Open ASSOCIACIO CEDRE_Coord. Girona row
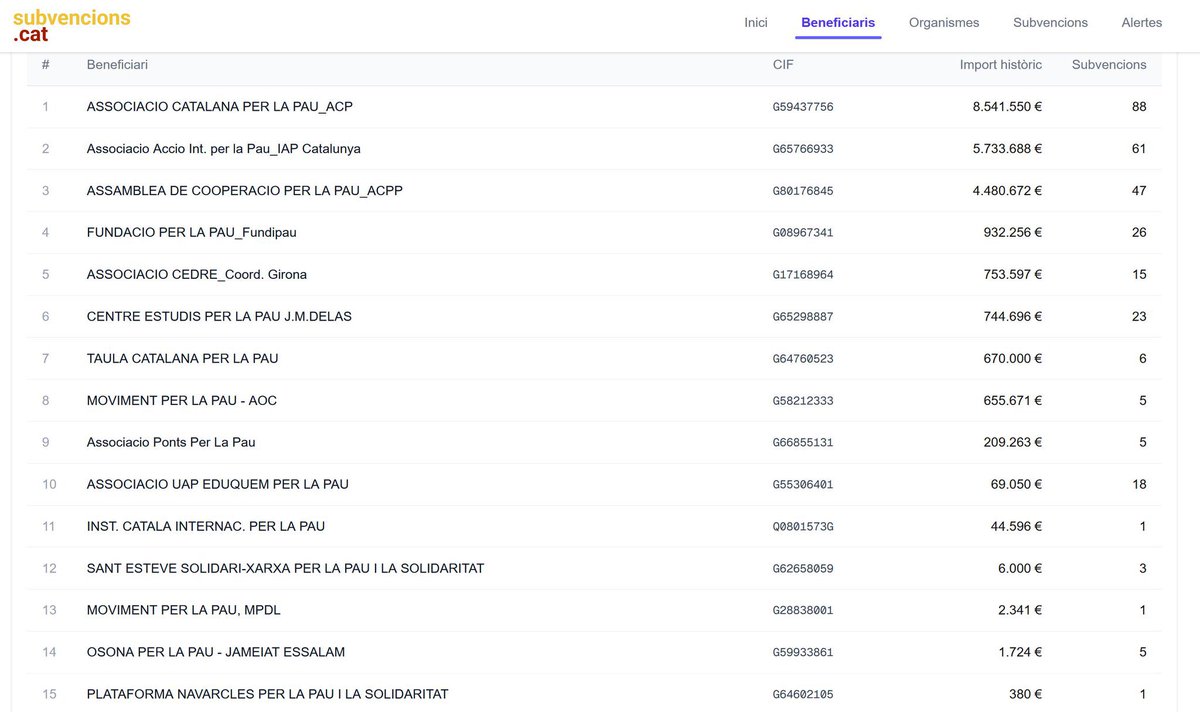Image resolution: width=1200 pixels, height=712 pixels. tap(594, 274)
